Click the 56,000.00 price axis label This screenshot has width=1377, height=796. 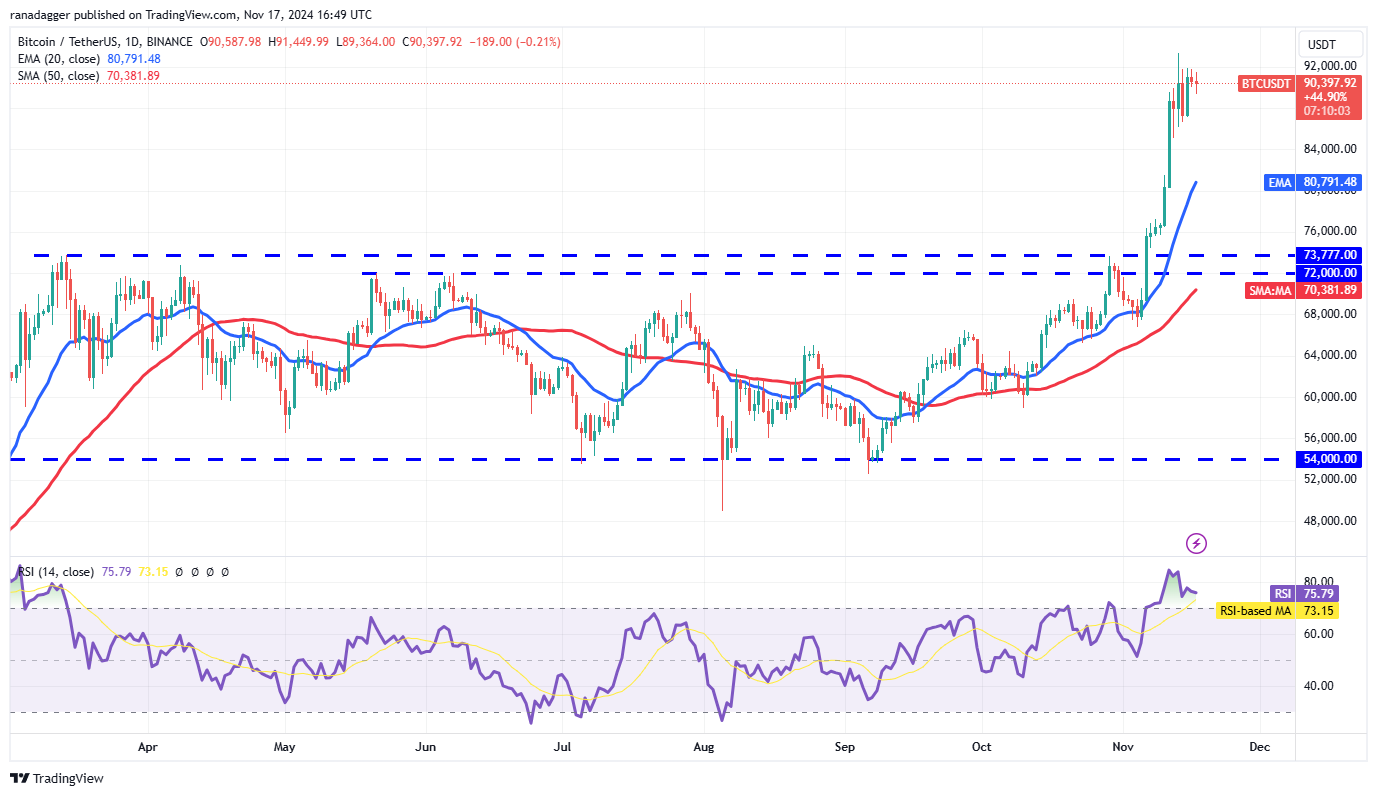[x=1331, y=438]
